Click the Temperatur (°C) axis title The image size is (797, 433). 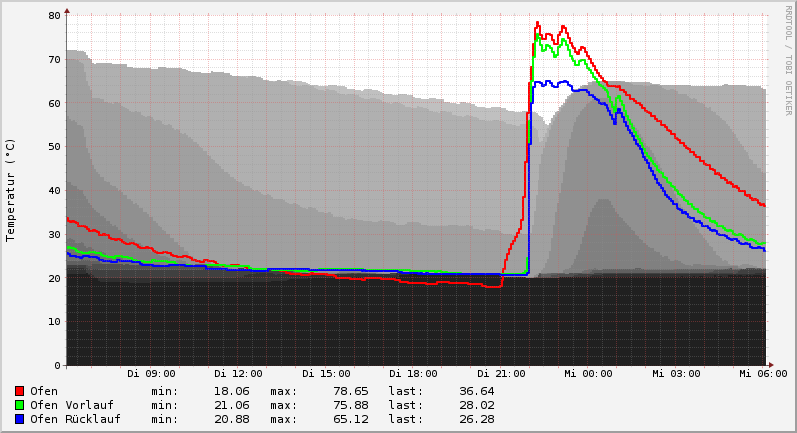click(11, 190)
